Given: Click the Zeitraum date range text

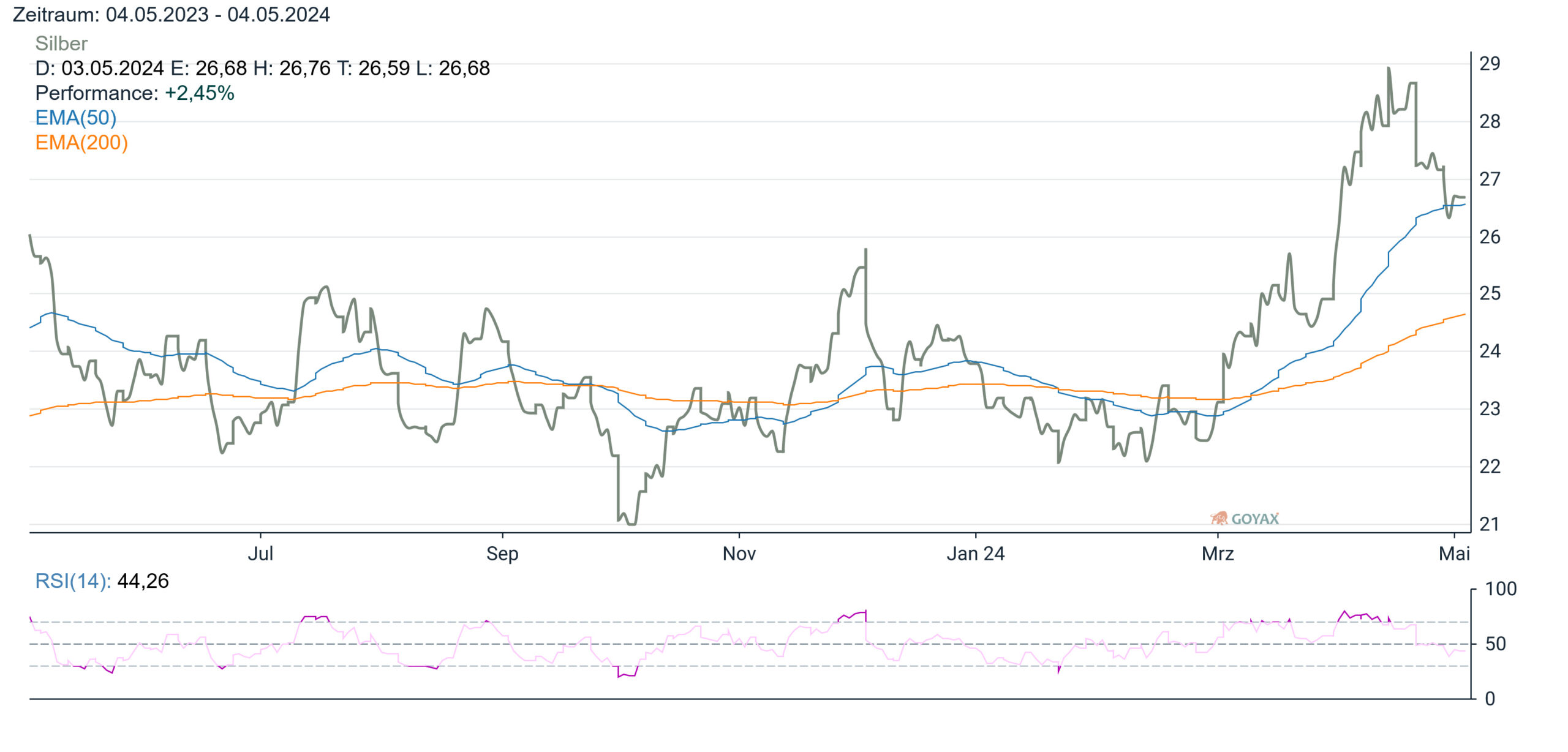Looking at the screenshot, I should click(x=171, y=14).
